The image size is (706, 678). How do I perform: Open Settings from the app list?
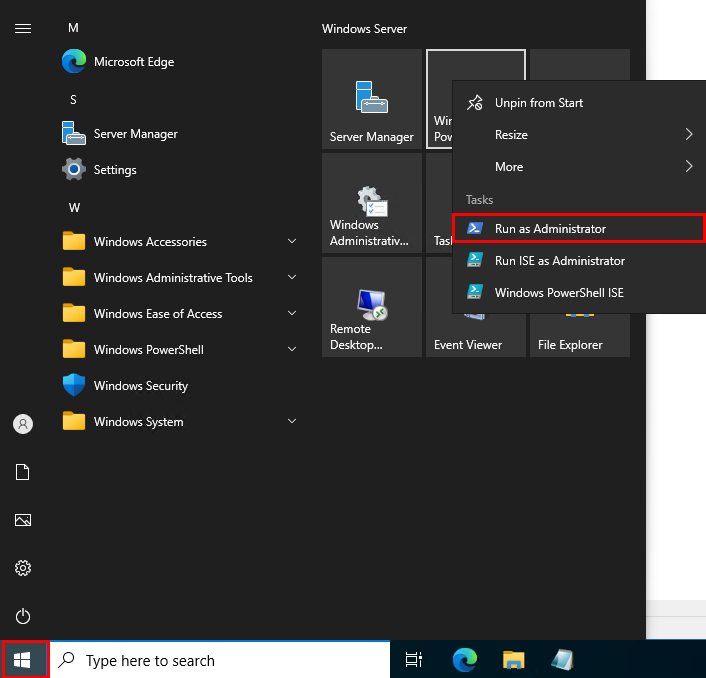[114, 170]
